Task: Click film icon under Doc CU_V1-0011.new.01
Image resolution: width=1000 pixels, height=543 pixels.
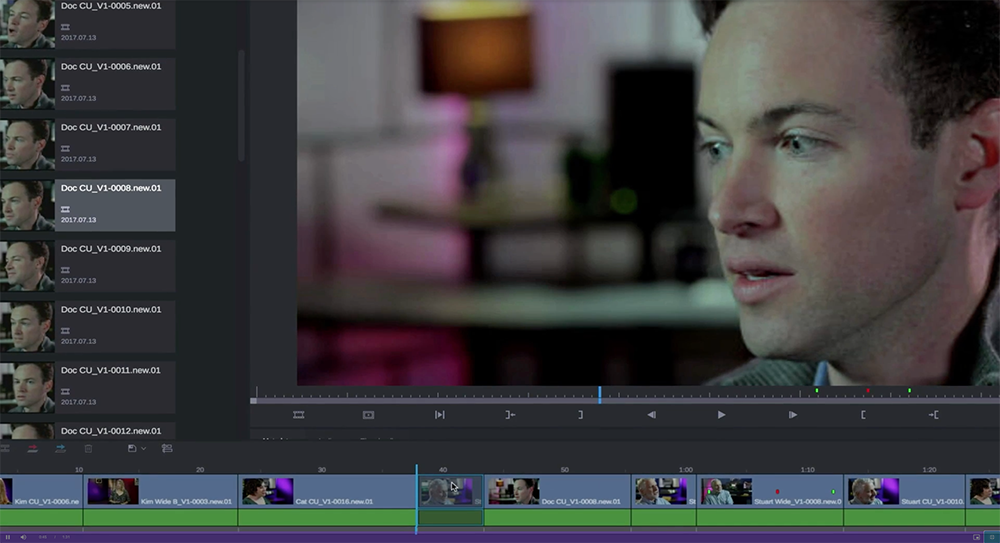Action: coord(65,391)
